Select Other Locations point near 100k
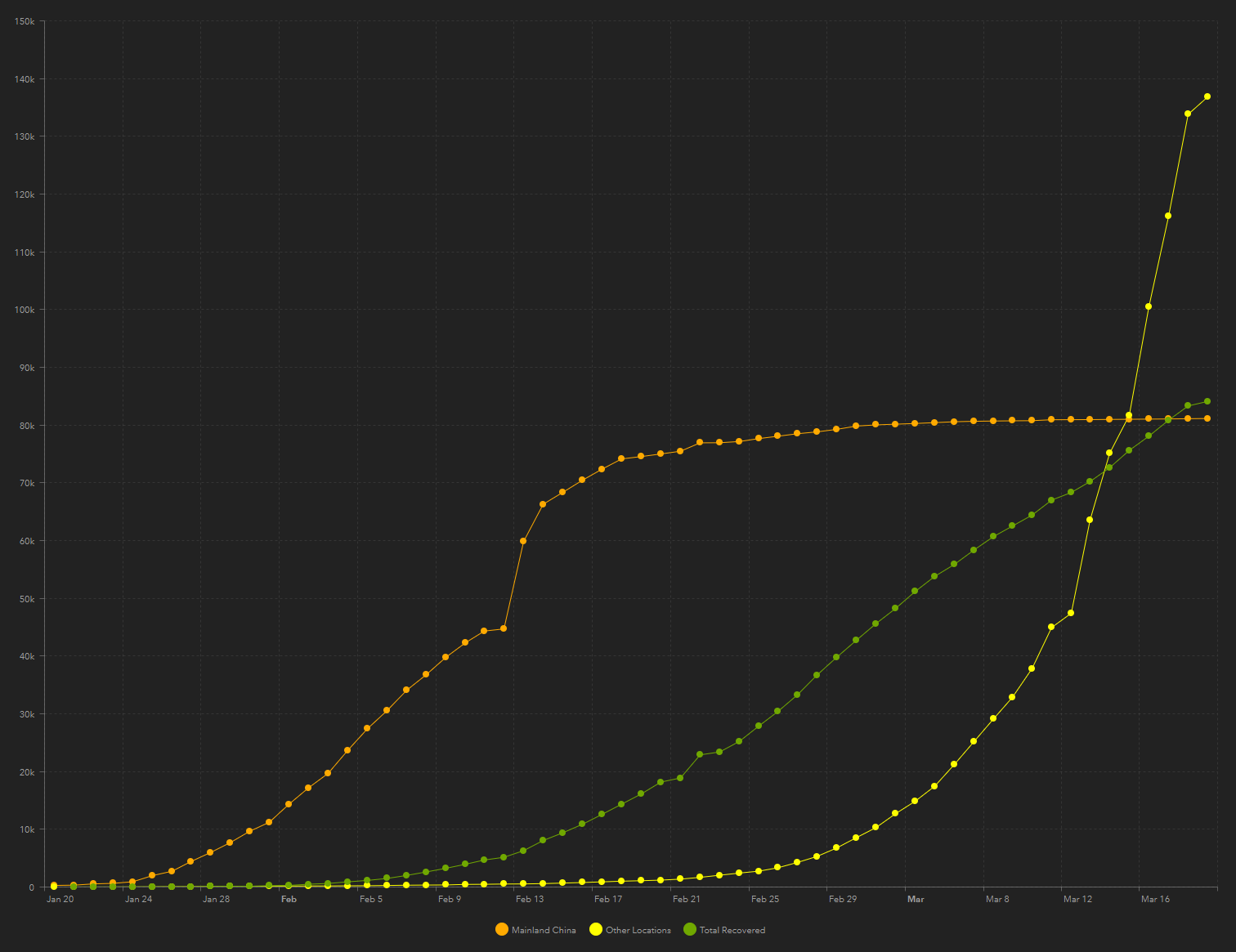Image resolution: width=1236 pixels, height=952 pixels. [x=1149, y=306]
